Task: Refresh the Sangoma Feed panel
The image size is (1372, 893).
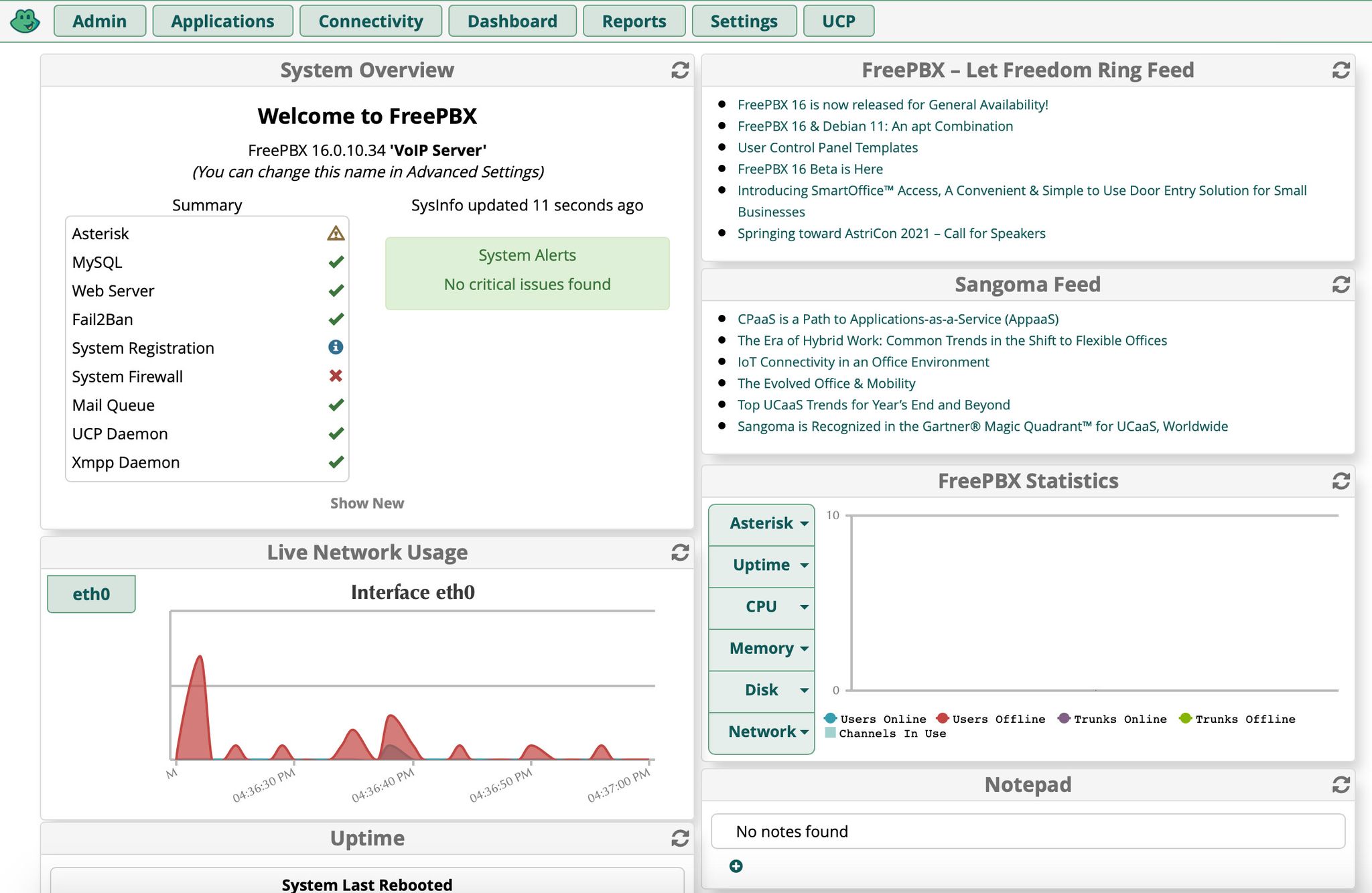Action: coord(1341,285)
